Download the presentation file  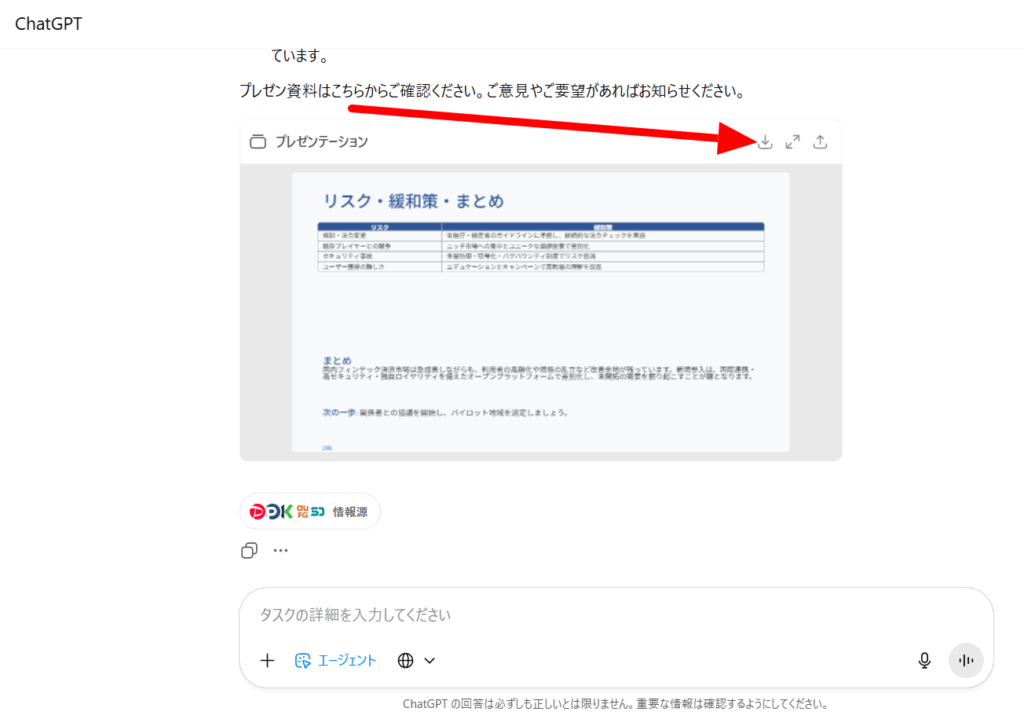pos(765,142)
